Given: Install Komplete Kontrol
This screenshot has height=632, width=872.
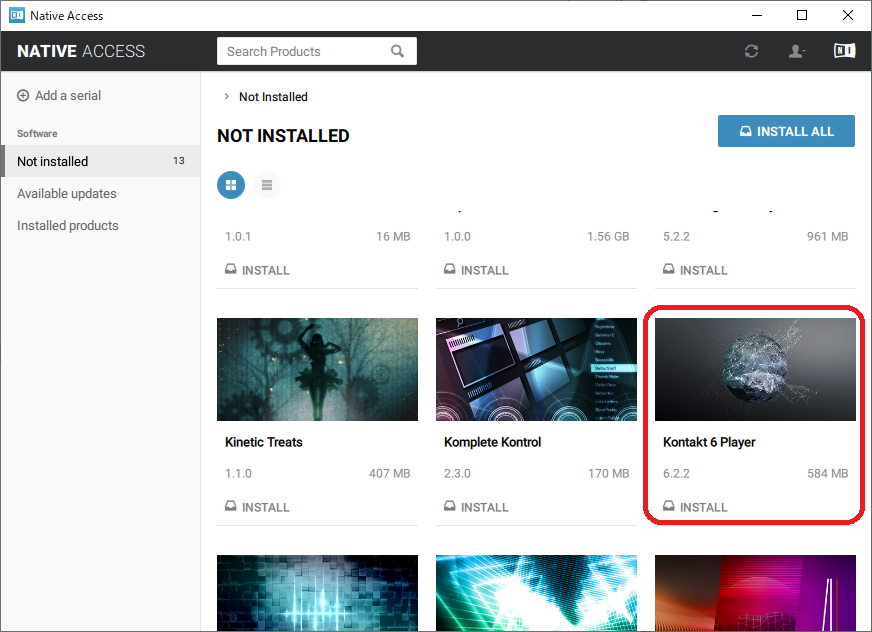Looking at the screenshot, I should click(476, 507).
